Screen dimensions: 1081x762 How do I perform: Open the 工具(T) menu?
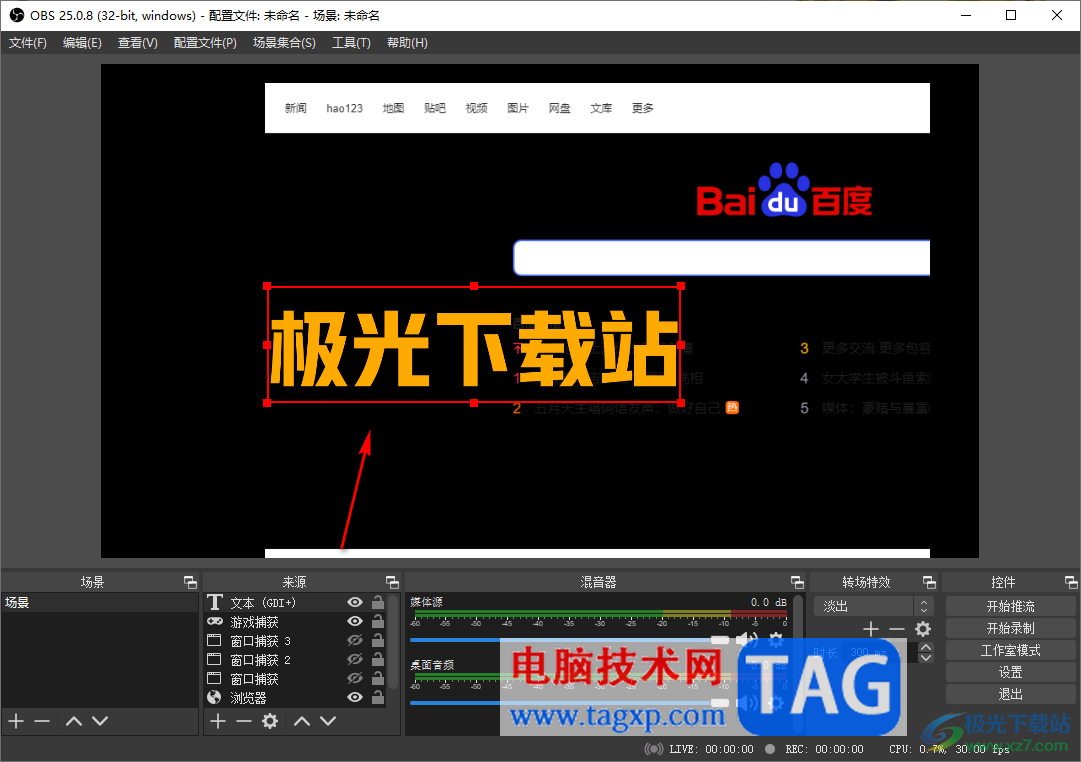(x=352, y=43)
